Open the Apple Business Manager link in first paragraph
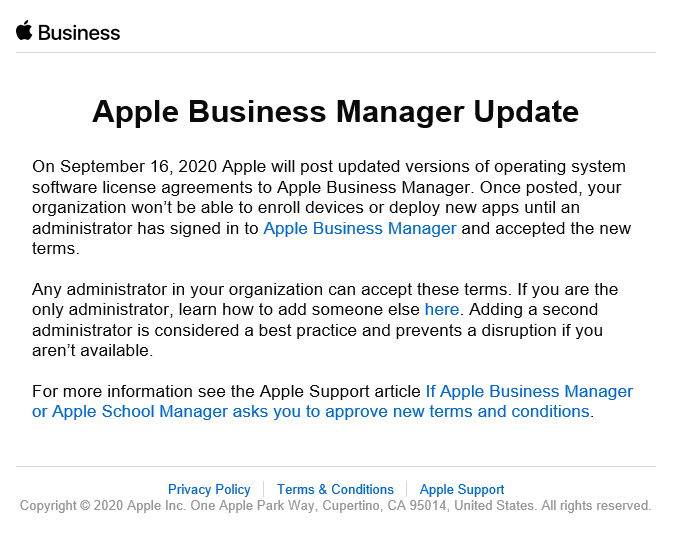Screen dimensions: 687x540 [360, 228]
